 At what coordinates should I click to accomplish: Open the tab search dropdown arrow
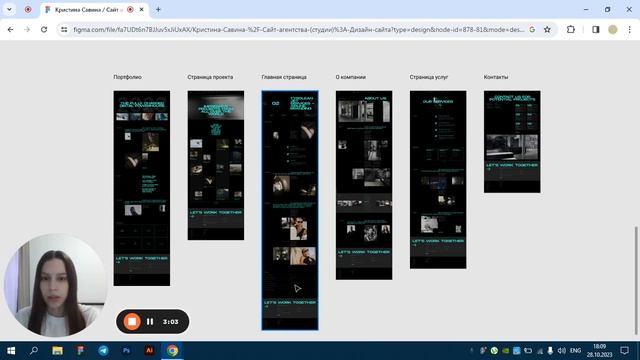[x=9, y=9]
